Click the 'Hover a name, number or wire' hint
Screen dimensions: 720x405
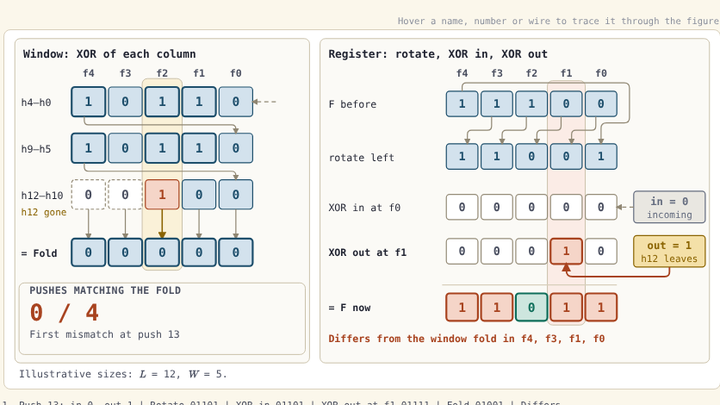click(558, 21)
